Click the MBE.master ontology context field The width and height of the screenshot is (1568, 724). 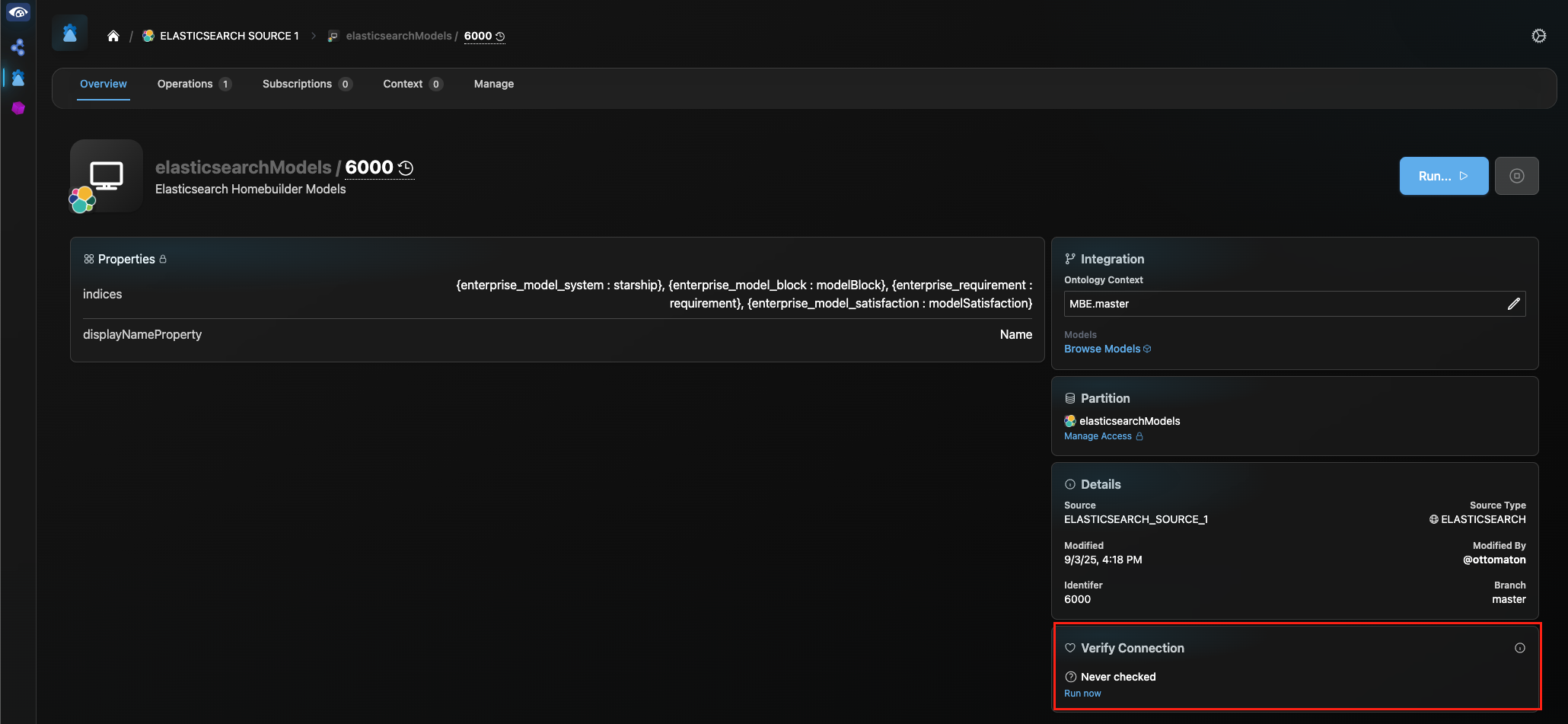tap(1279, 304)
